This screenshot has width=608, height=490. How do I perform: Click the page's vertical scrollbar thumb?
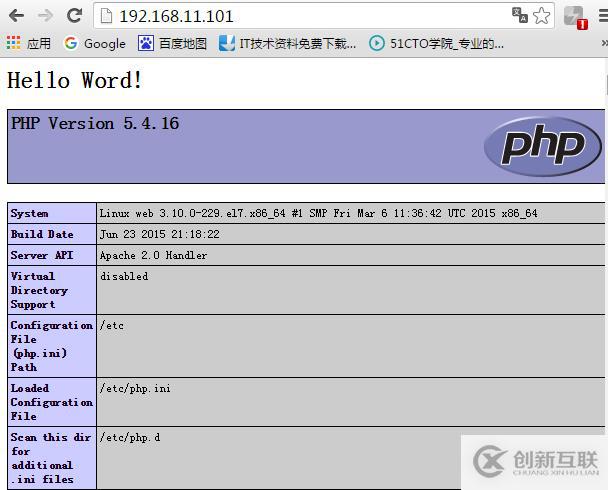606,85
